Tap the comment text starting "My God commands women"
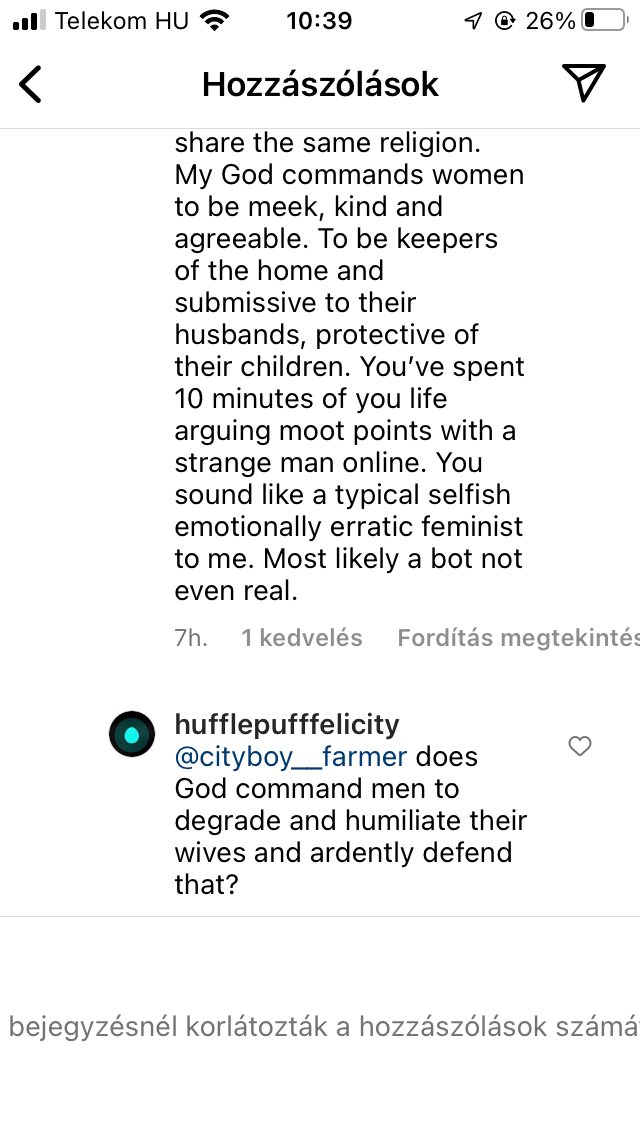The height and width of the screenshot is (1136, 640). point(349,175)
